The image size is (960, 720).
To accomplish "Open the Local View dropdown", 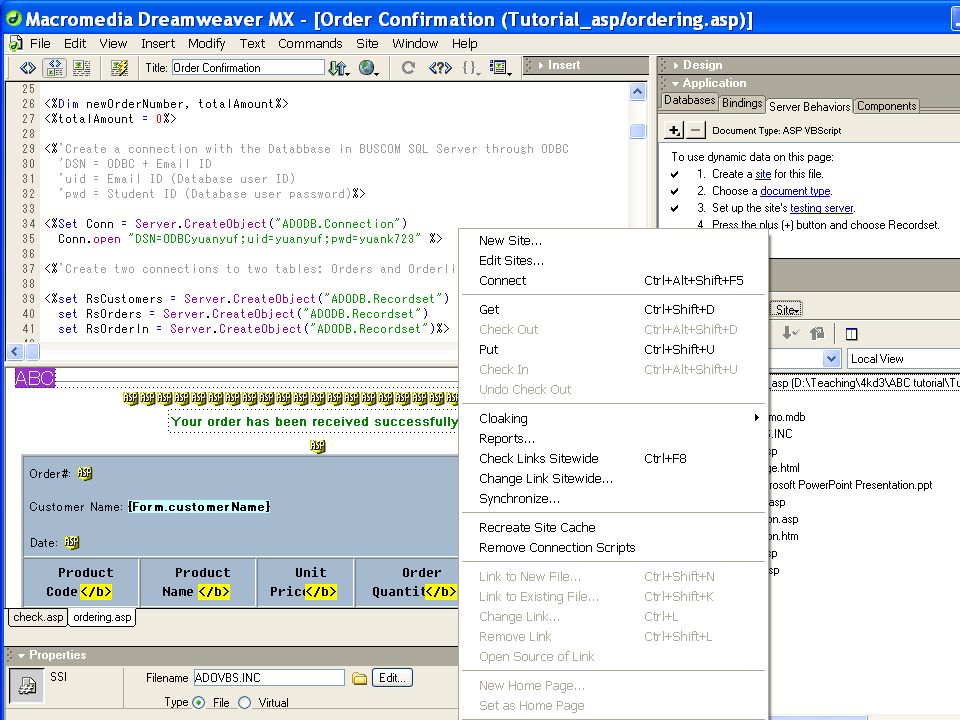I will pos(904,359).
